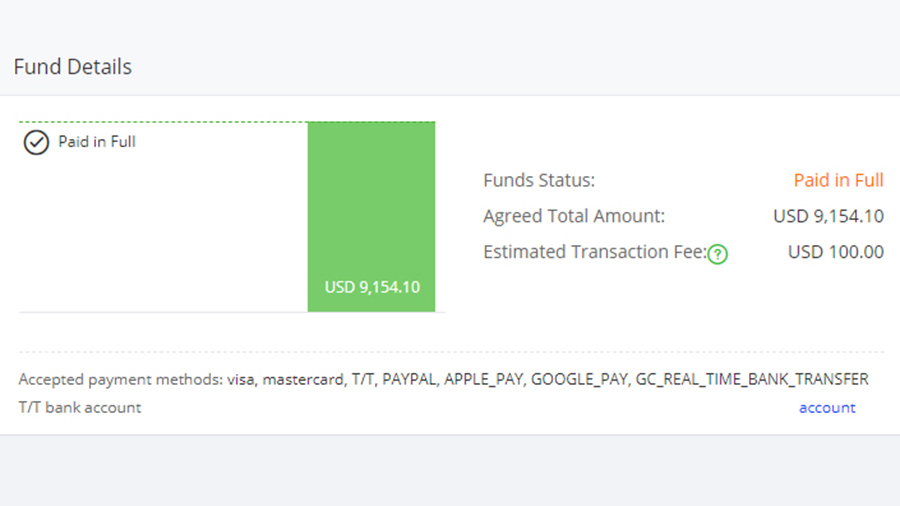The height and width of the screenshot is (506, 900).
Task: Select the USD 9,154.10 label inside green bar
Action: pyautogui.click(x=372, y=288)
